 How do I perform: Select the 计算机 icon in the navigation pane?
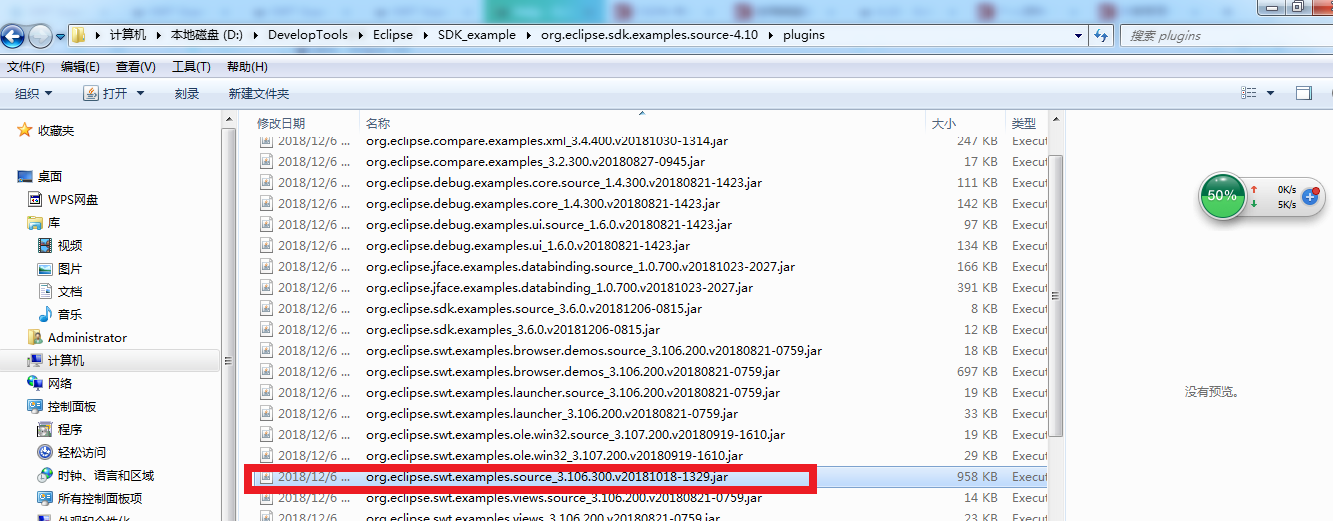coord(35,360)
